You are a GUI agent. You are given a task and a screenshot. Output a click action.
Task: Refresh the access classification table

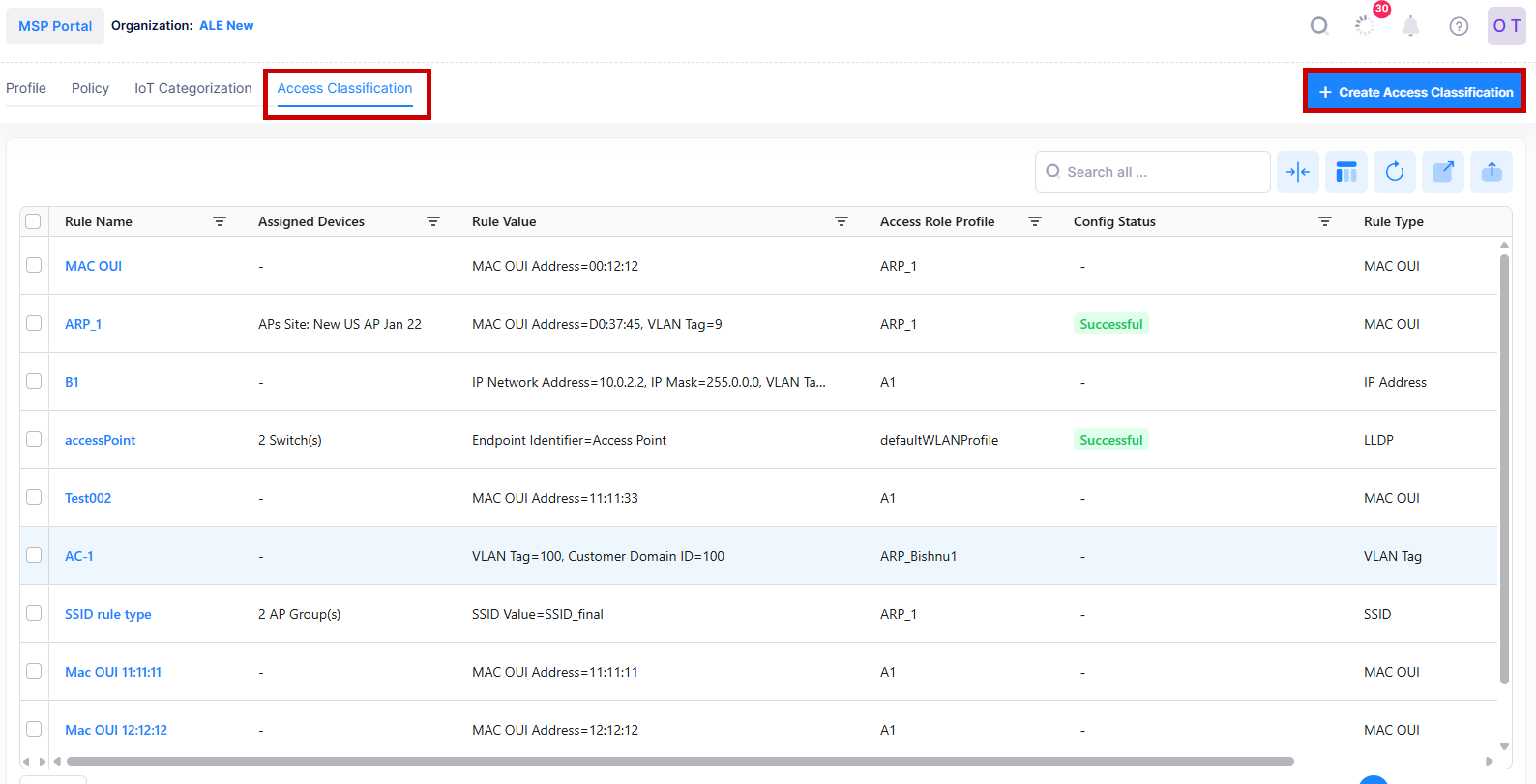coord(1394,172)
